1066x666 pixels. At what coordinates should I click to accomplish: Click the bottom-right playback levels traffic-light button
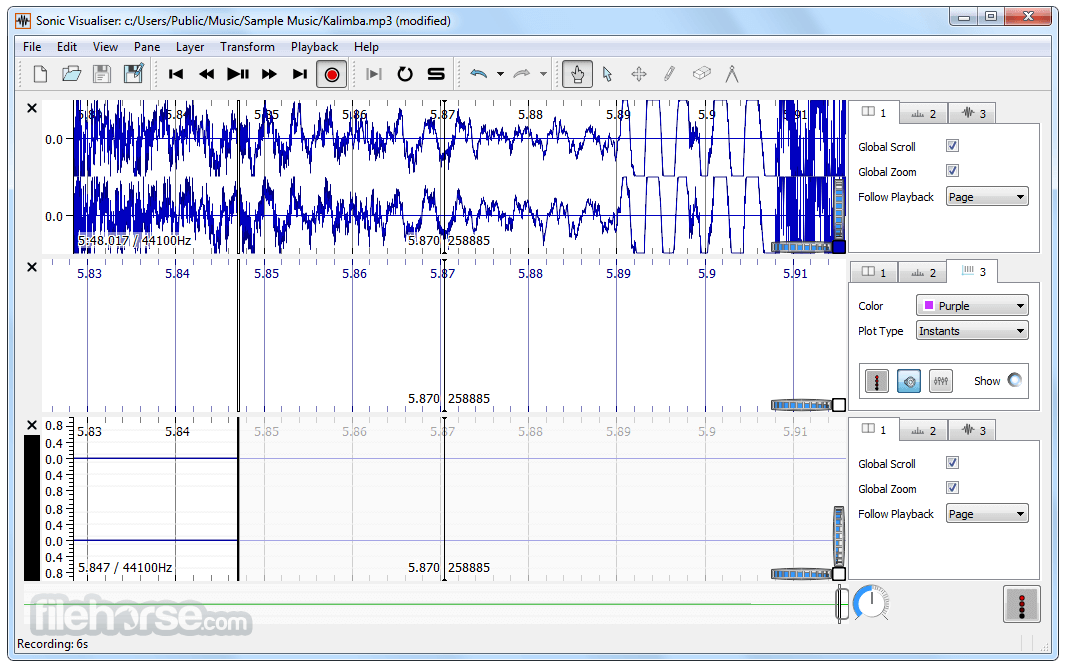point(1022,604)
